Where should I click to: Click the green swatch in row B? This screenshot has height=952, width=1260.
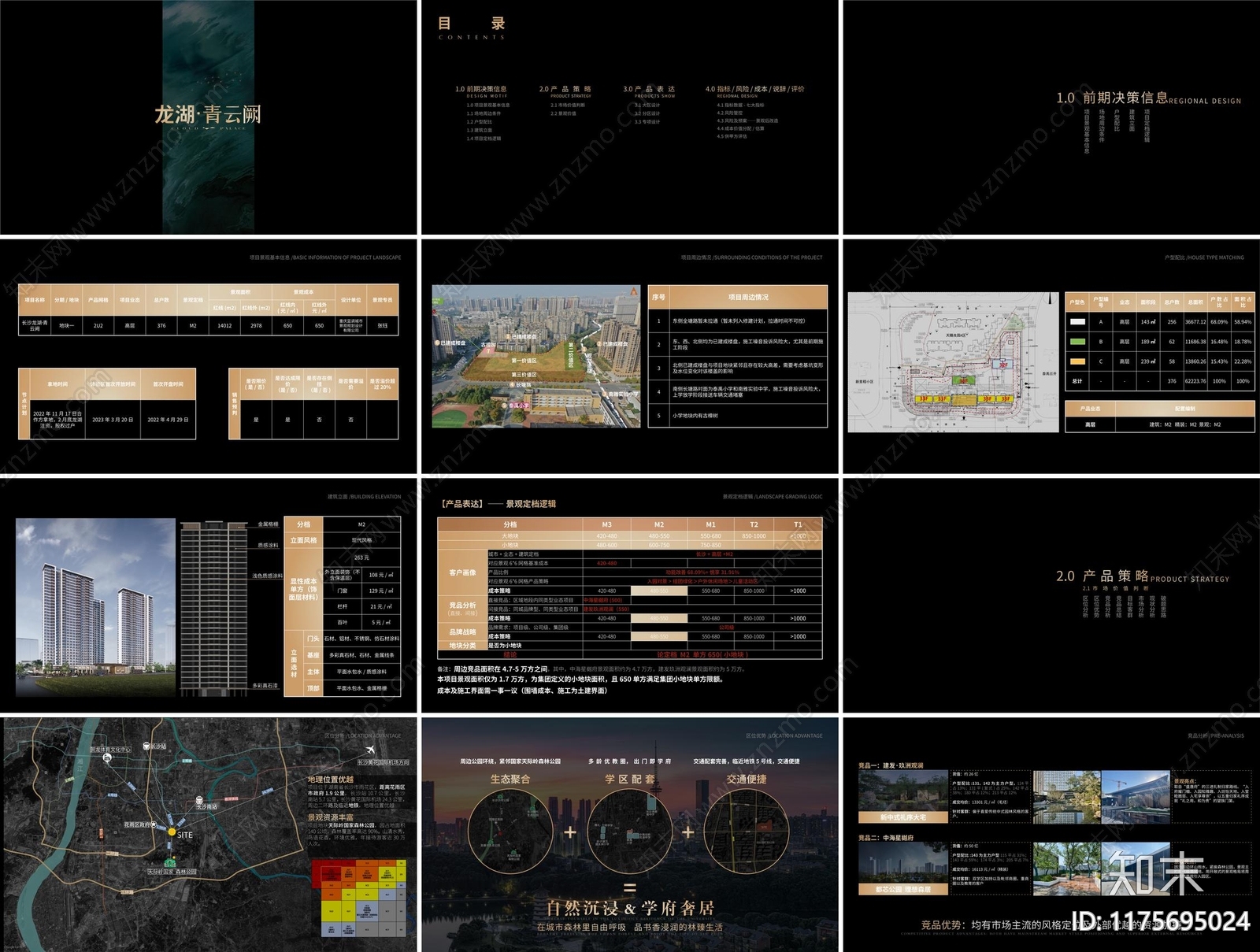click(1077, 342)
